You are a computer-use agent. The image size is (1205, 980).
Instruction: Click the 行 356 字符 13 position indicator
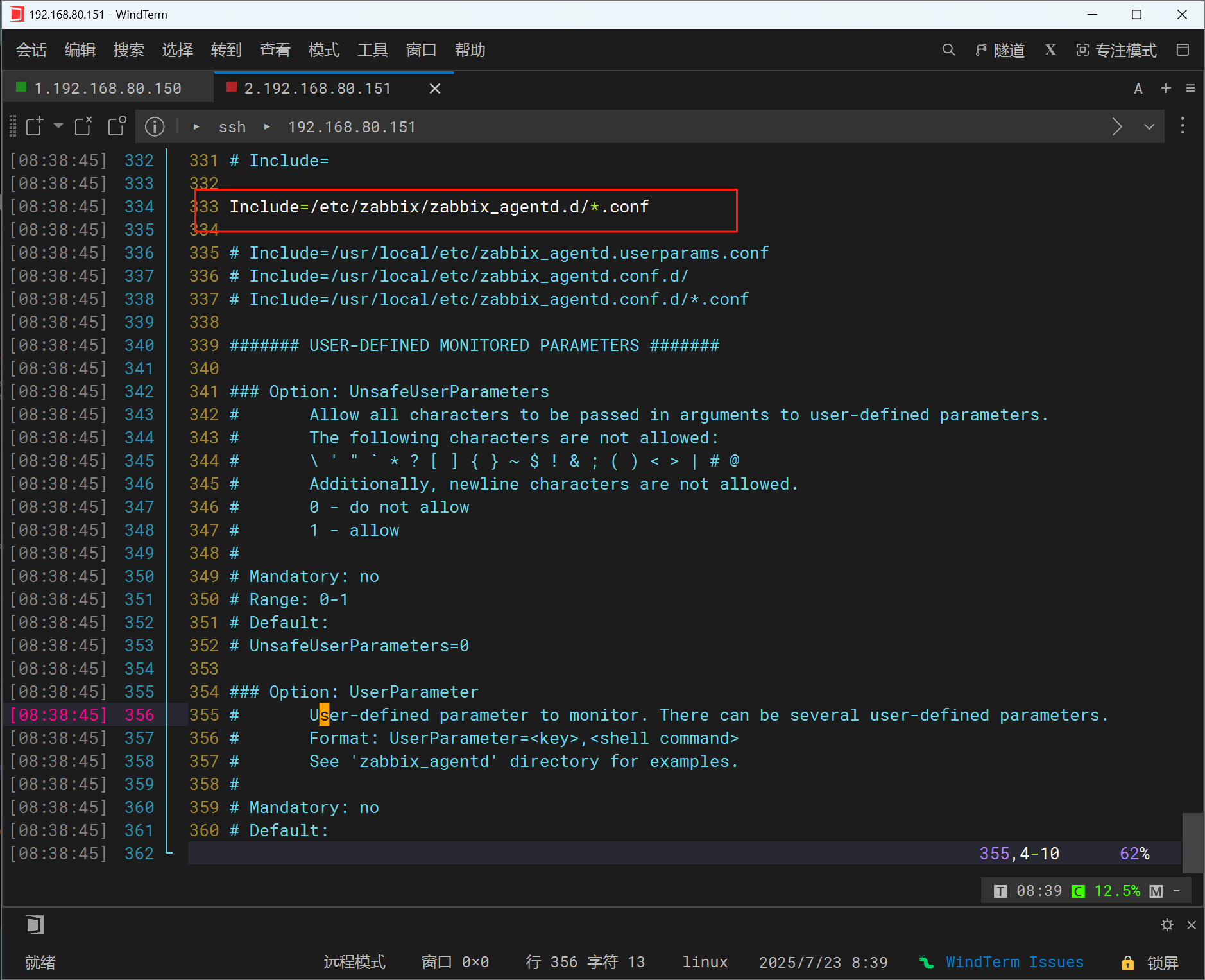point(585,962)
